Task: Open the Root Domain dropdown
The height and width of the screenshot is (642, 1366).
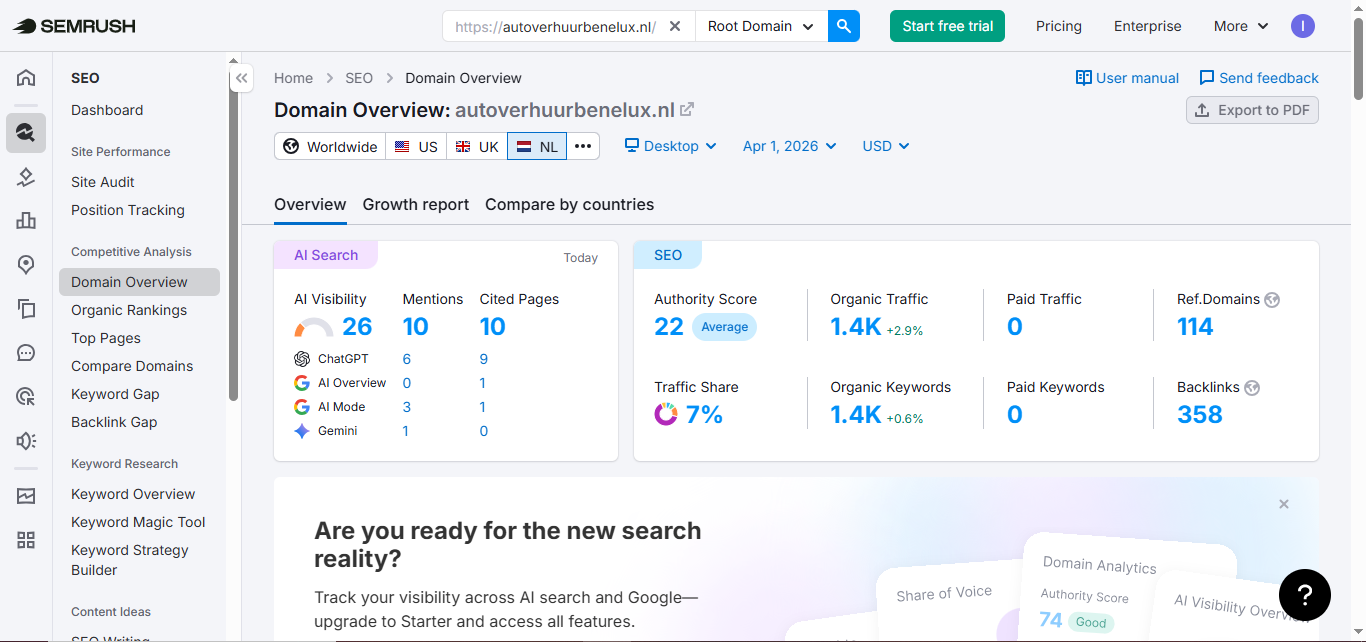Action: point(761,26)
